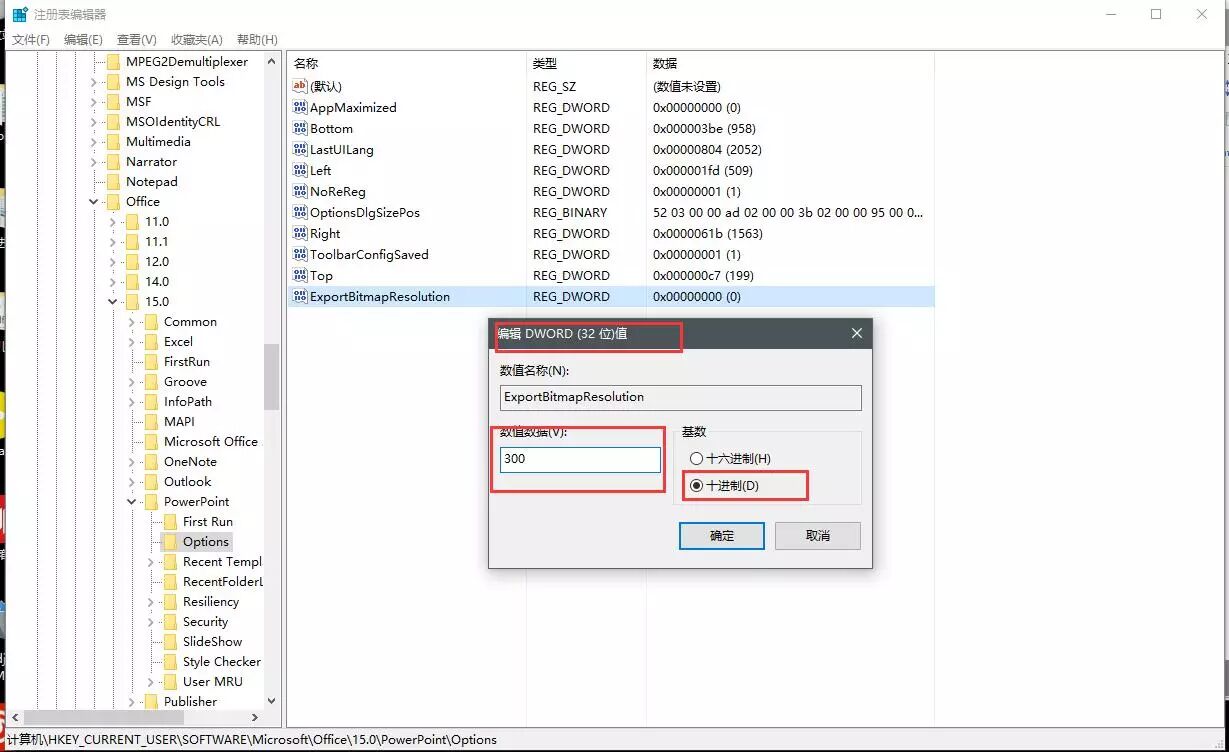Click the 15.0 folder icon in tree

click(132, 301)
